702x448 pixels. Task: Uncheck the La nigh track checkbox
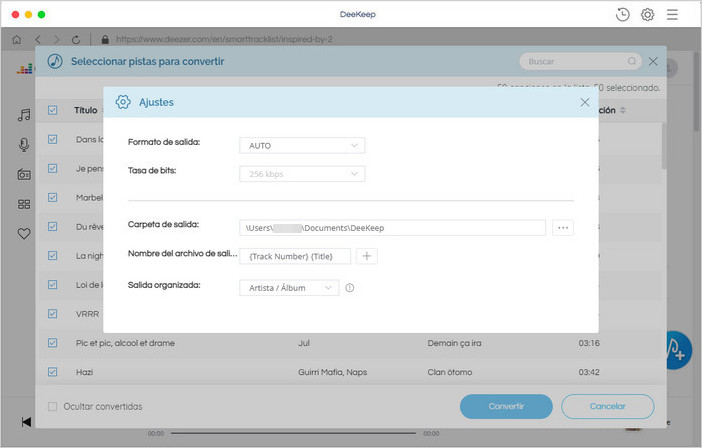[52, 256]
